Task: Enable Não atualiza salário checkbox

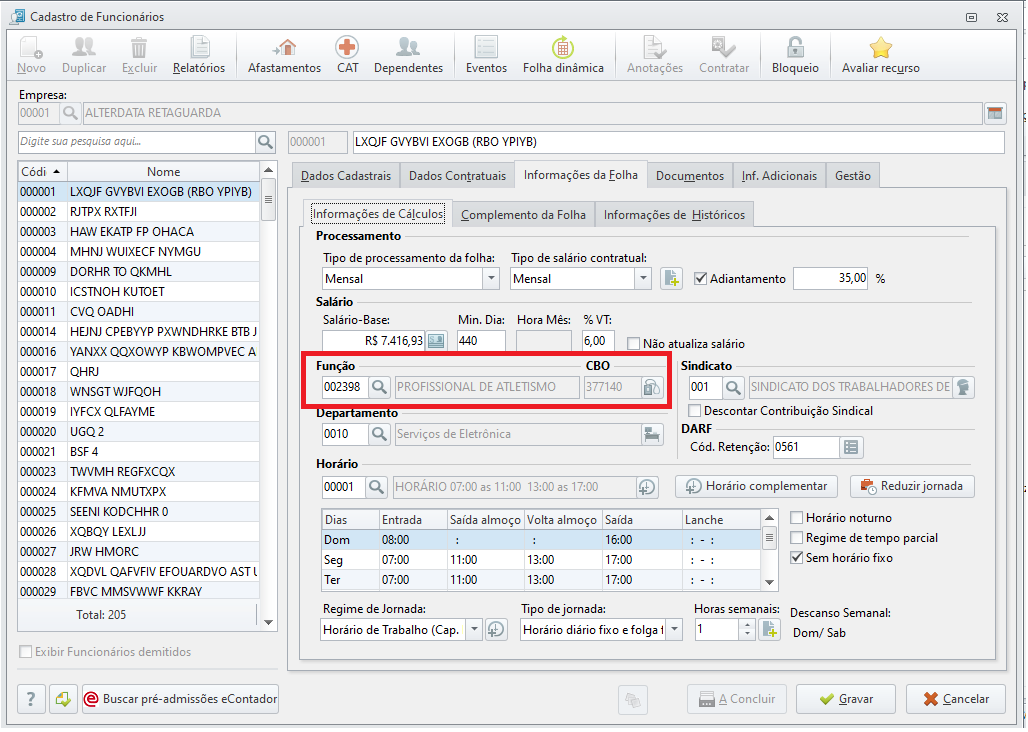Action: 633,343
